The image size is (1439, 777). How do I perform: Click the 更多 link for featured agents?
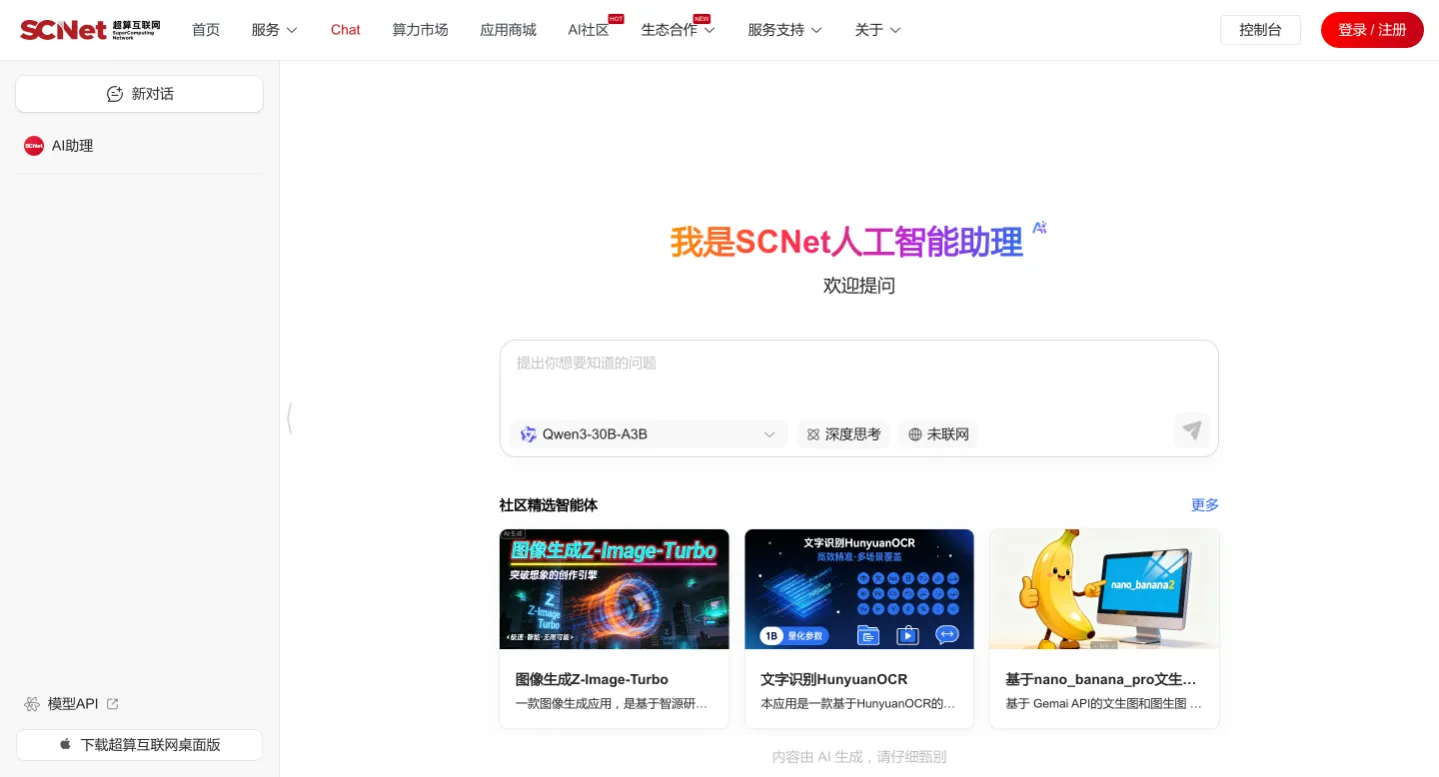(1204, 505)
